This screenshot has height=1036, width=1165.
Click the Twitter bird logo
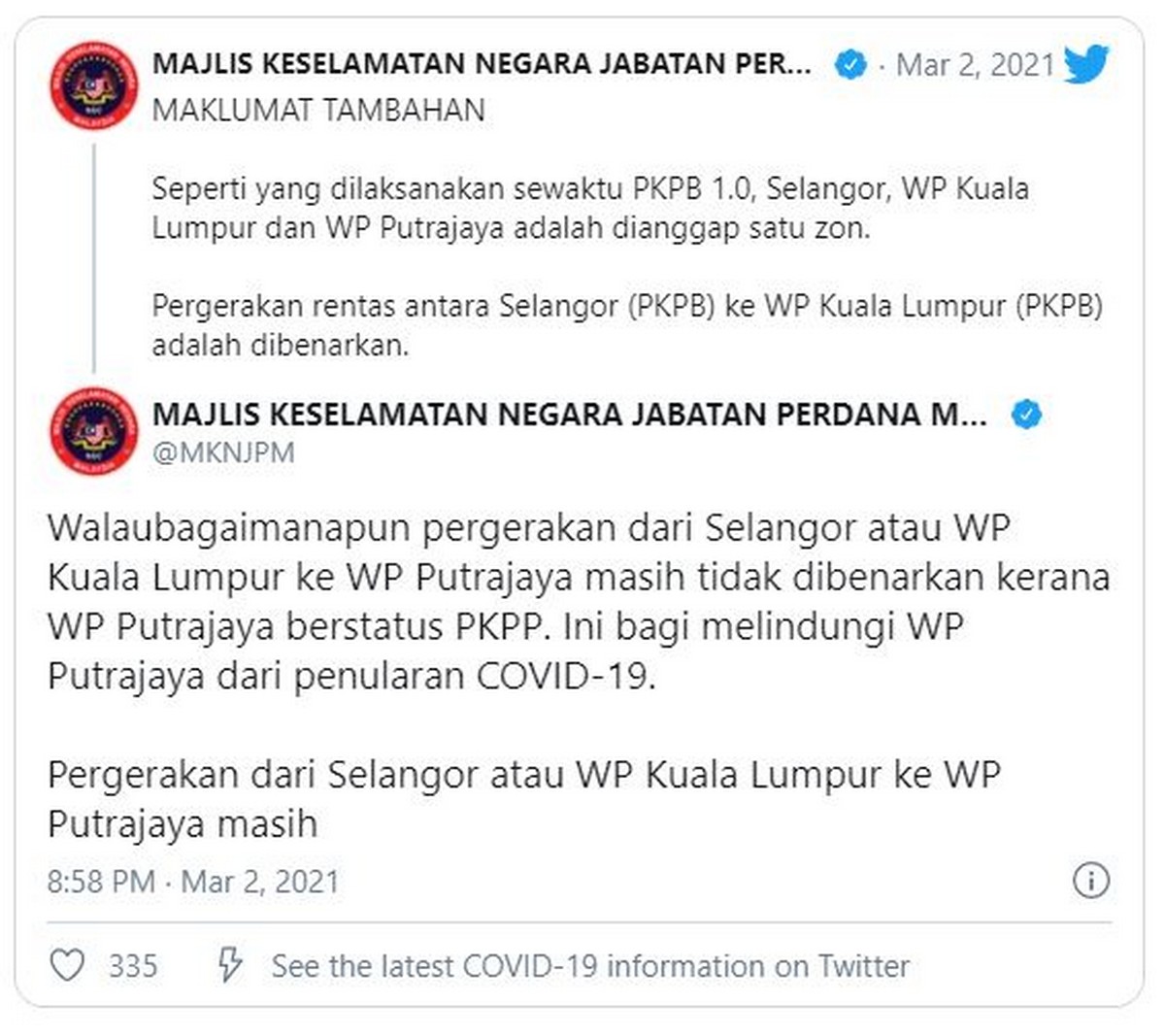click(1086, 65)
